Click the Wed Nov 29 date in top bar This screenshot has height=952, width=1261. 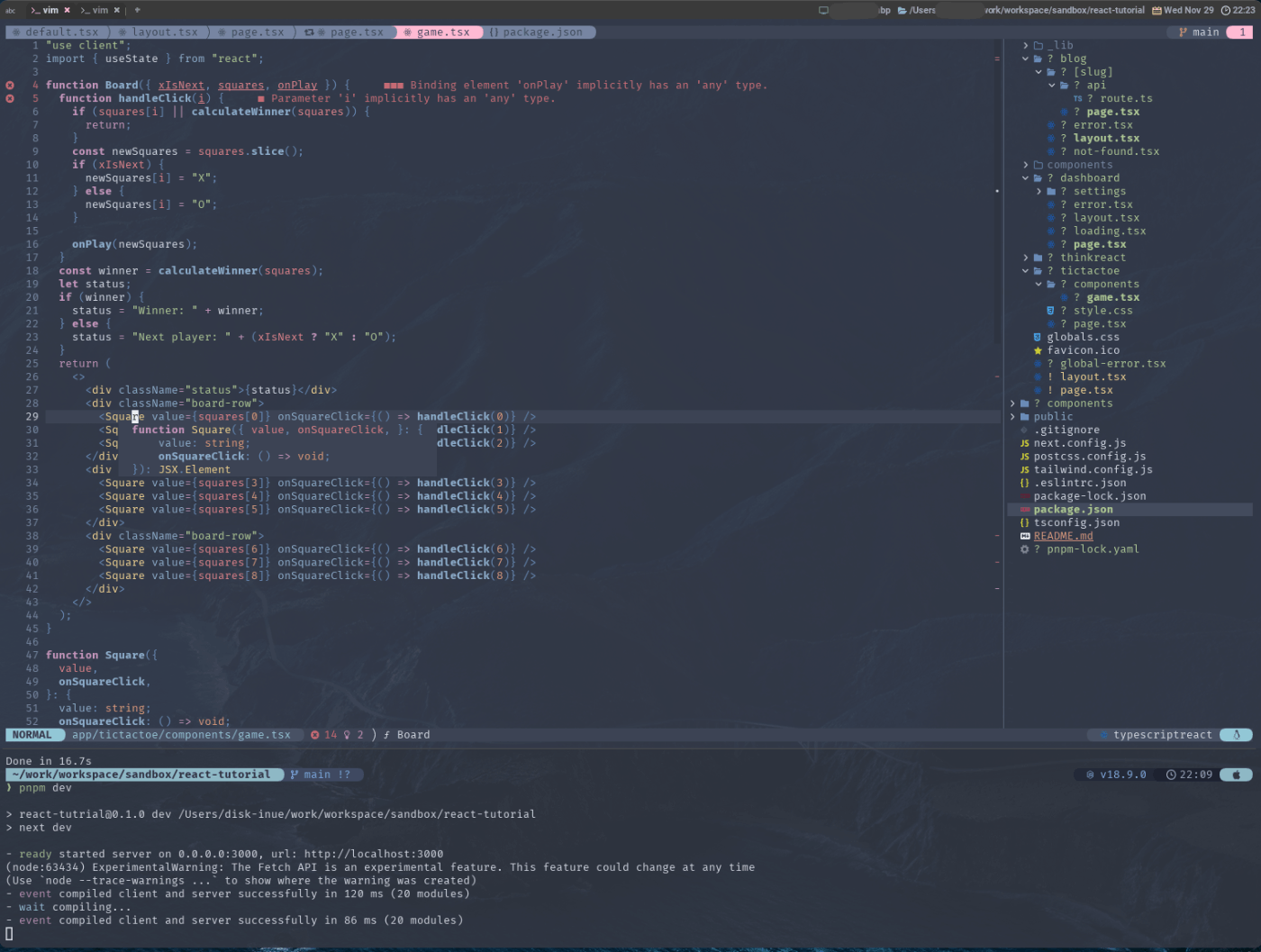[x=1183, y=10]
